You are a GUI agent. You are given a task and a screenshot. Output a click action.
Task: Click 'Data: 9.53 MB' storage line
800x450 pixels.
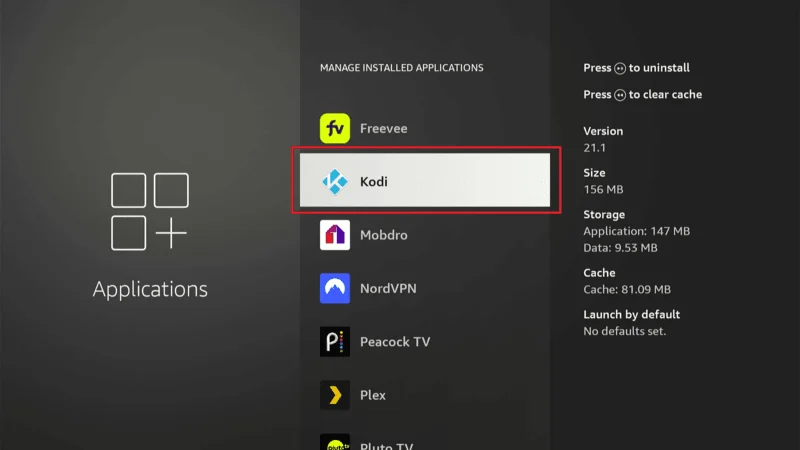click(x=620, y=248)
